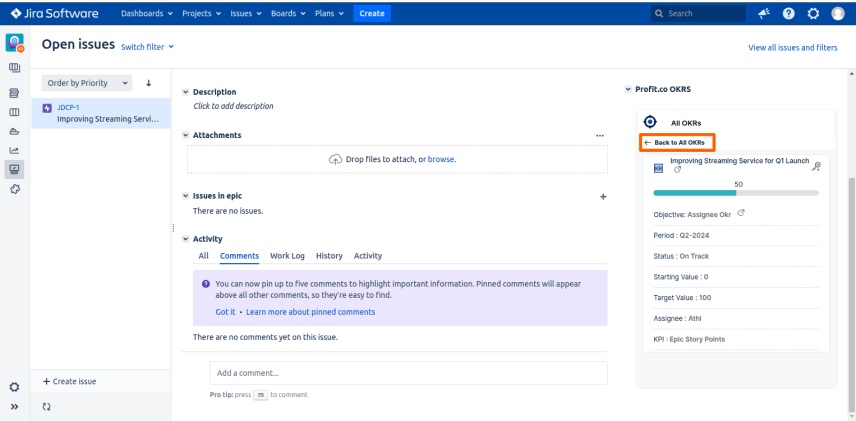Image resolution: width=856 pixels, height=421 pixels.
Task: Click the epic icon of JDCP-1
Action: click(x=47, y=108)
